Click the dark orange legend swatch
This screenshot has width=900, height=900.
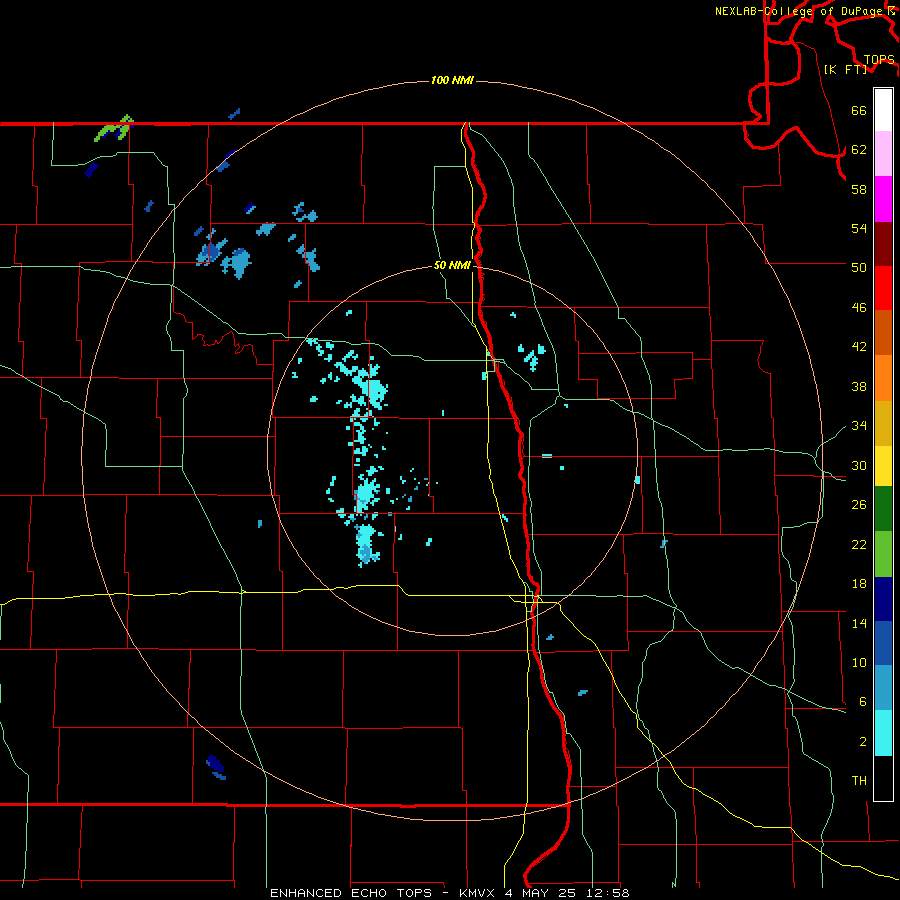tap(883, 332)
